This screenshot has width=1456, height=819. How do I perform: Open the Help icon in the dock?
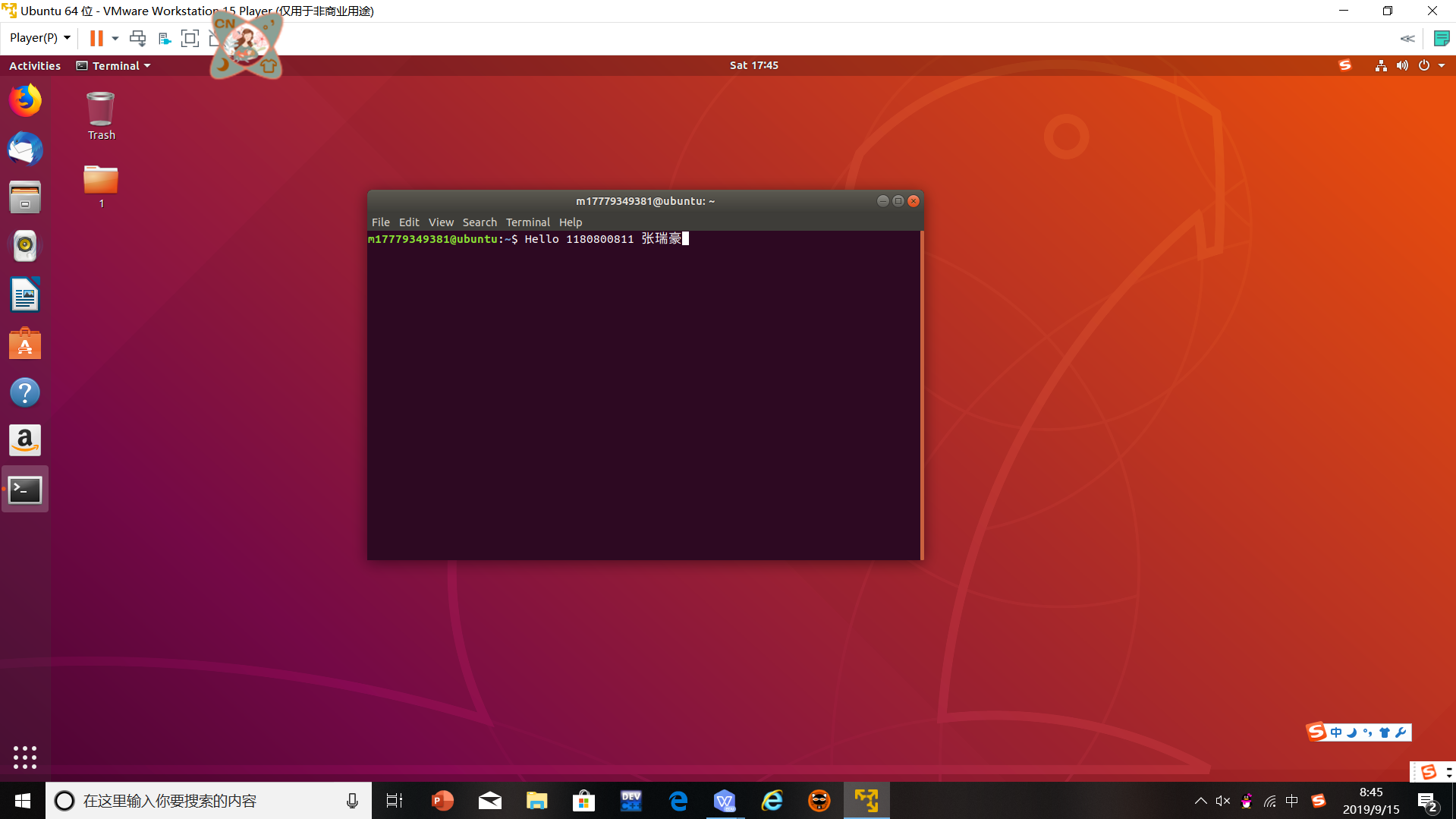pyautogui.click(x=25, y=392)
